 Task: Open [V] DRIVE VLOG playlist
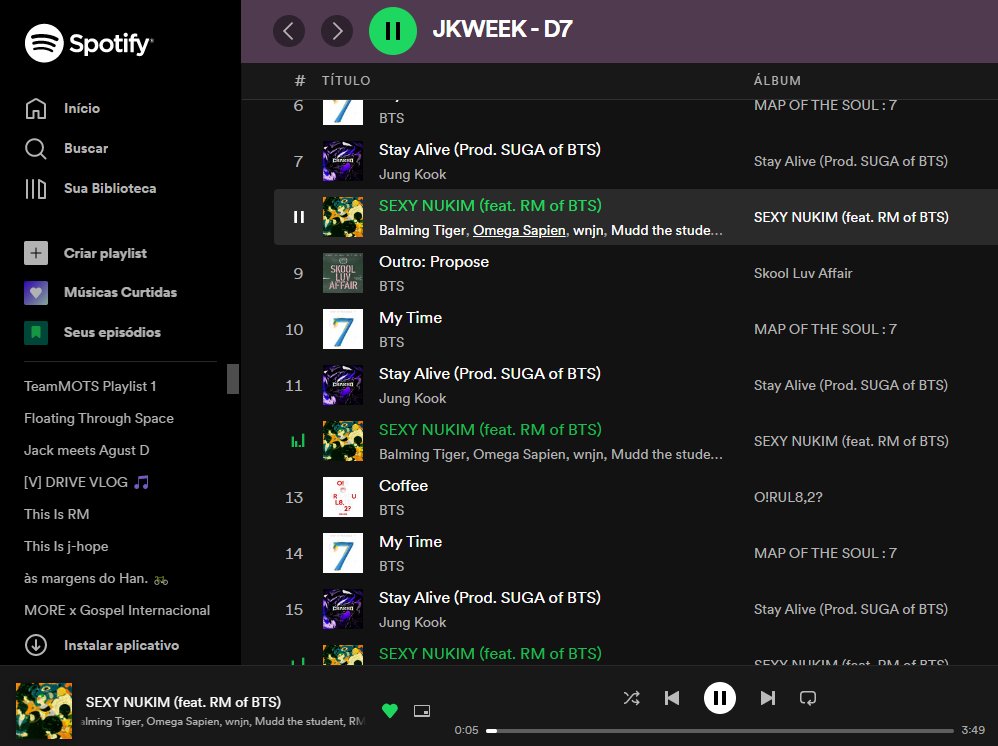coord(87,482)
